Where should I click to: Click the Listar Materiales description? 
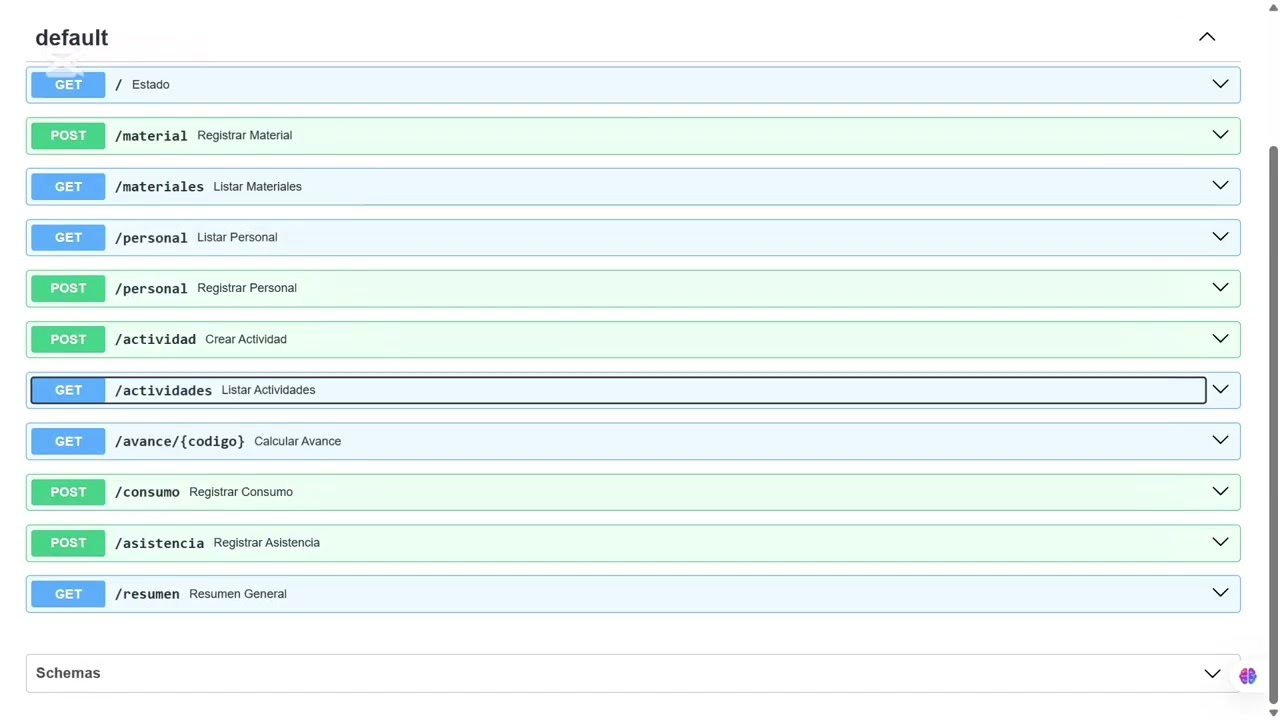[x=257, y=186]
